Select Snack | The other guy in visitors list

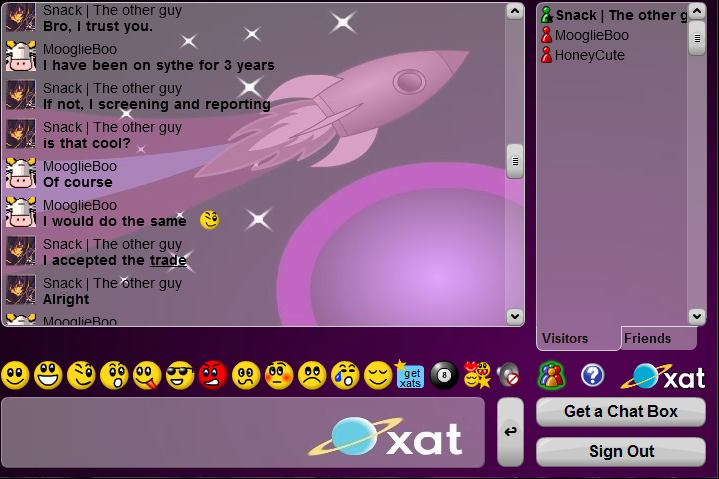[x=614, y=15]
